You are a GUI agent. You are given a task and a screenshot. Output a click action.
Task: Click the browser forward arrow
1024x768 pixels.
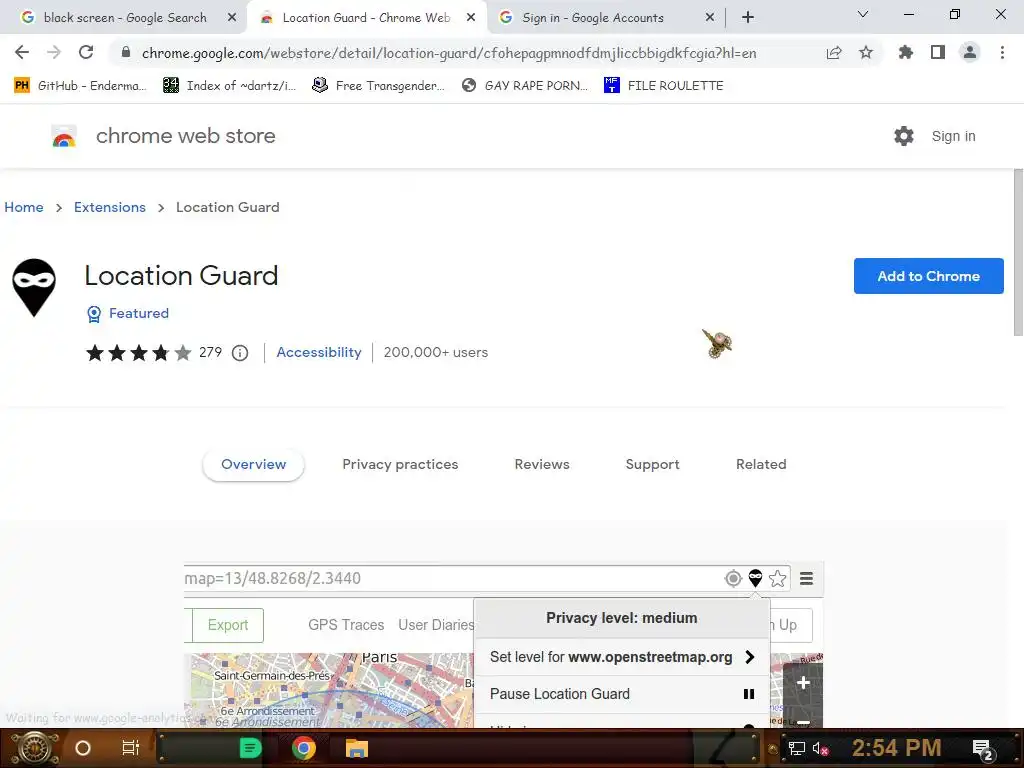coord(54,52)
